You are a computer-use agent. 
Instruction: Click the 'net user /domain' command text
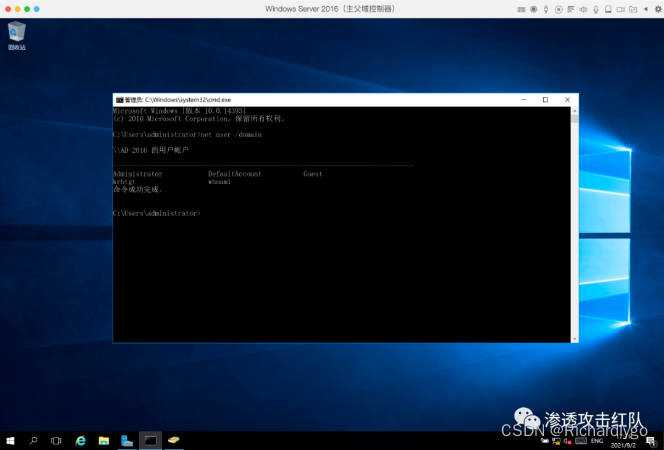(231, 135)
